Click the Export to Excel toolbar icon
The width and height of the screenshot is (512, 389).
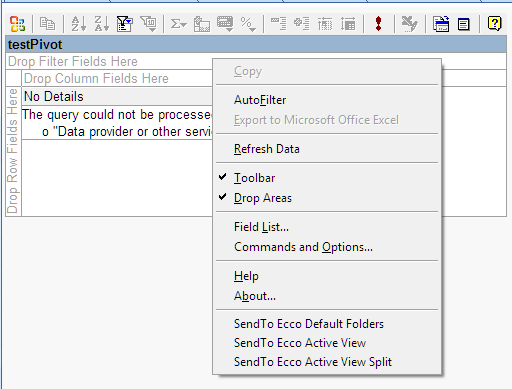409,24
